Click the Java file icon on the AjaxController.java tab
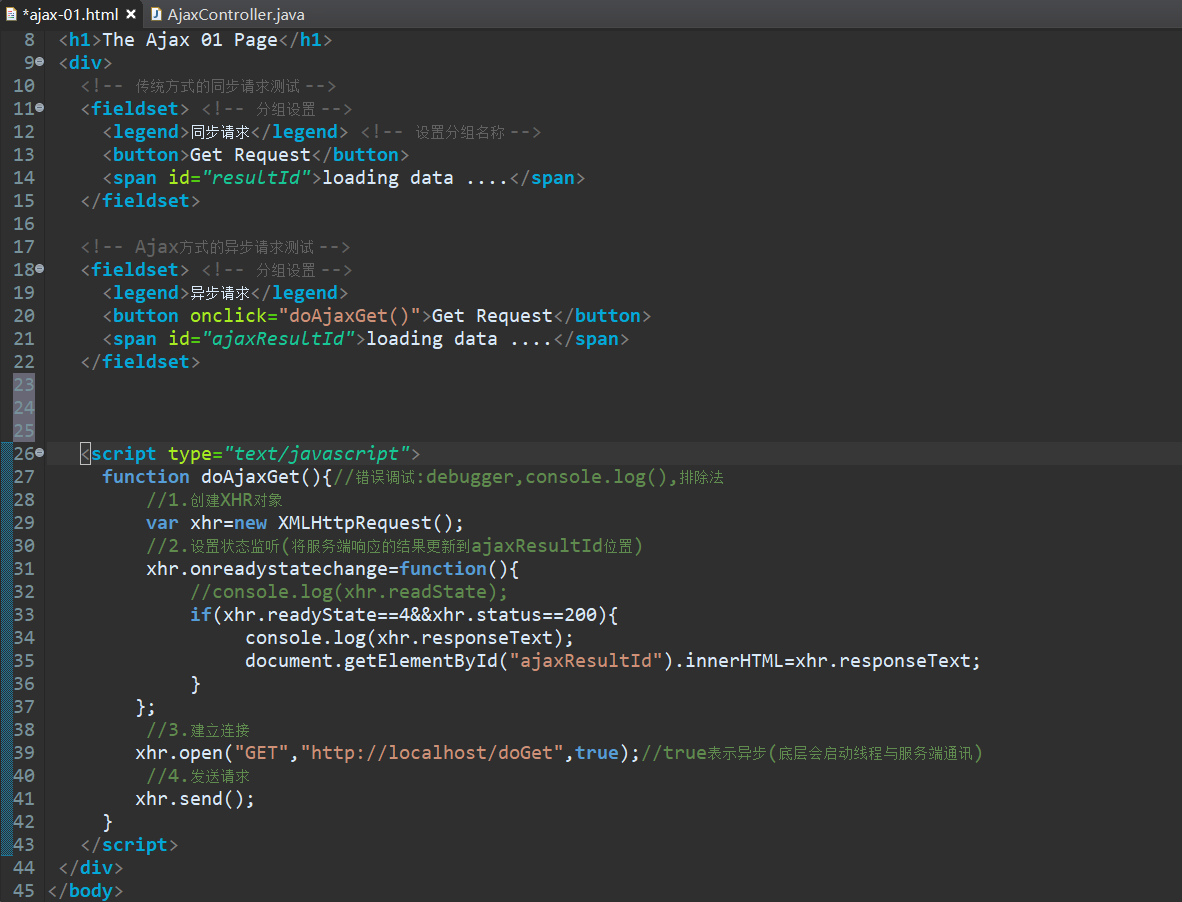Image resolution: width=1182 pixels, height=902 pixels. tap(154, 14)
